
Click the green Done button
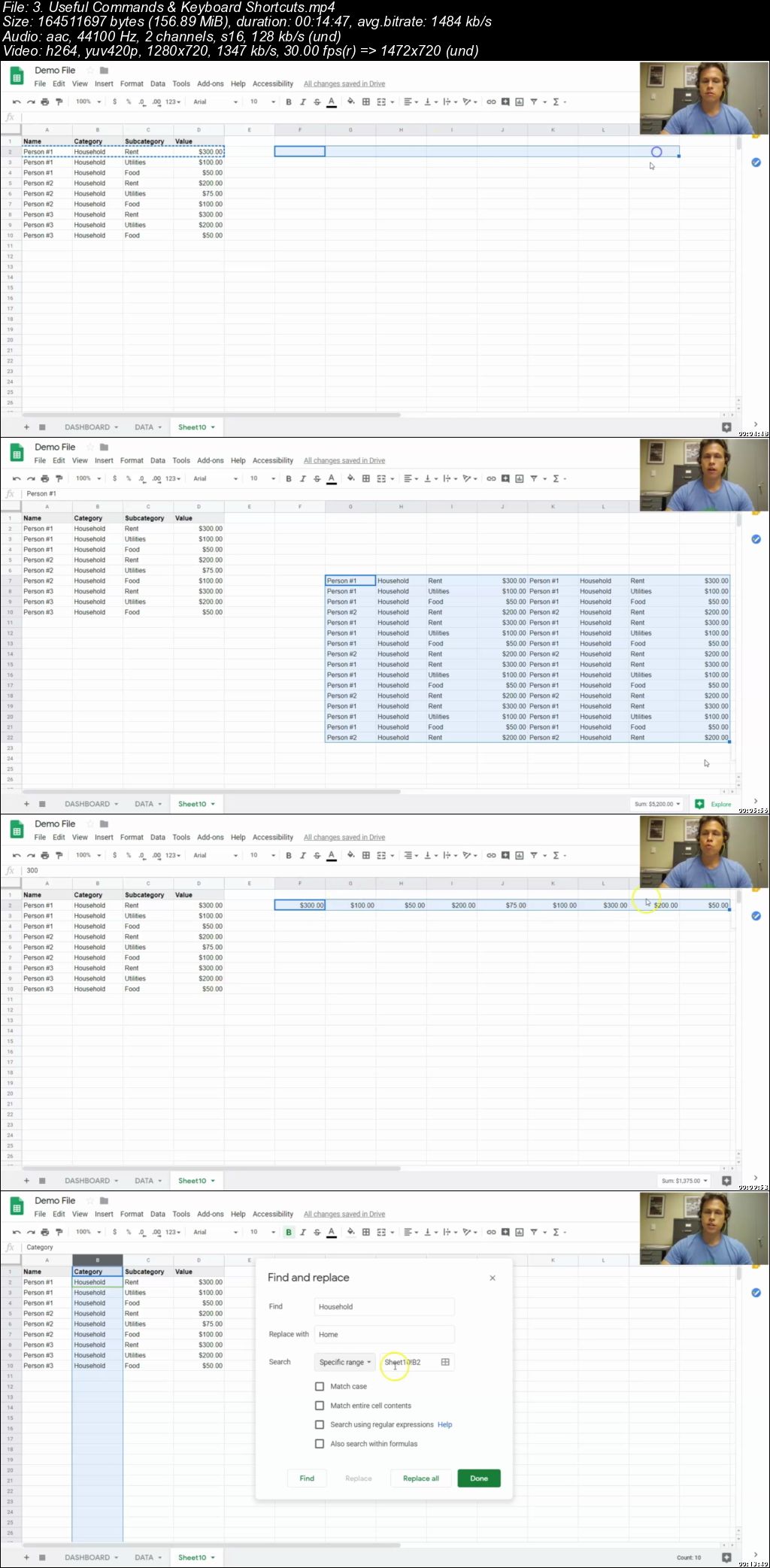pyautogui.click(x=479, y=1479)
